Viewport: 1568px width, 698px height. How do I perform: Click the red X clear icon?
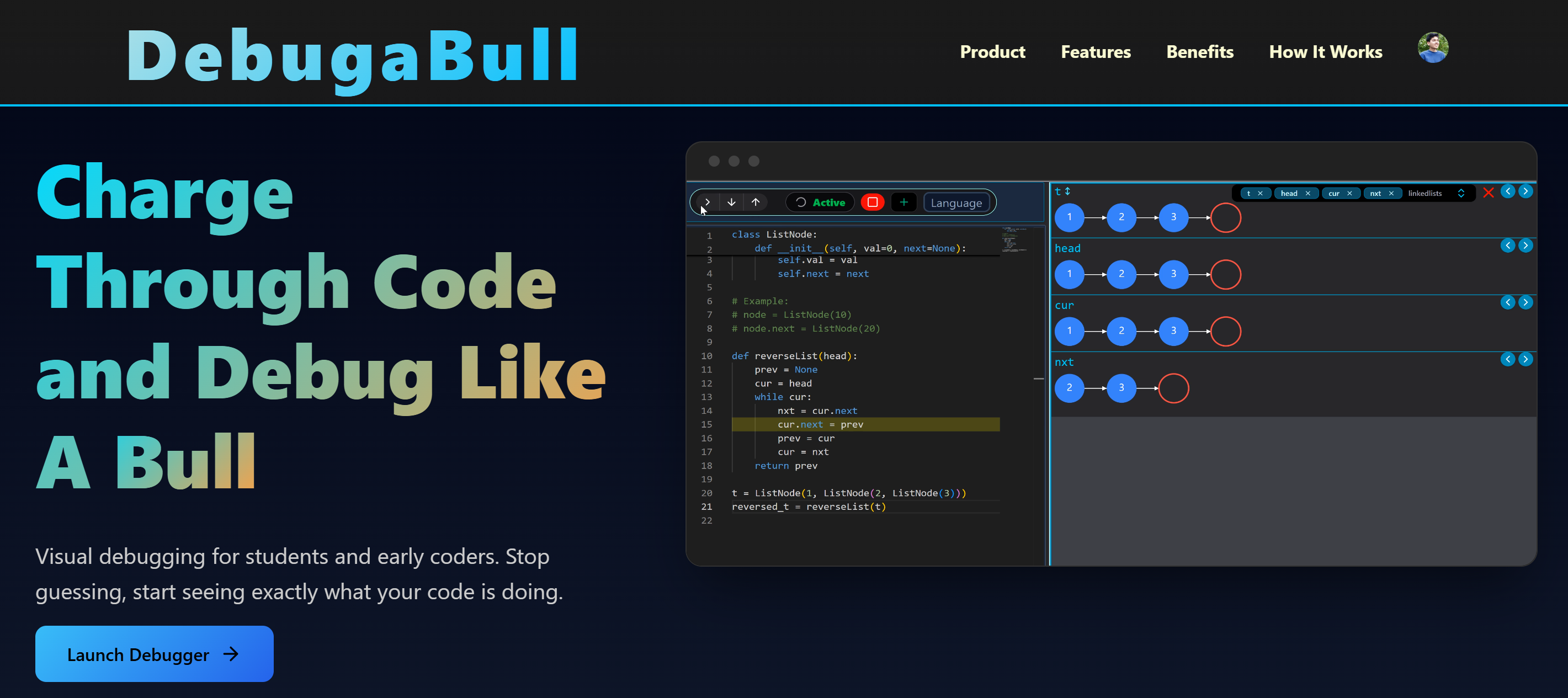pos(1489,193)
